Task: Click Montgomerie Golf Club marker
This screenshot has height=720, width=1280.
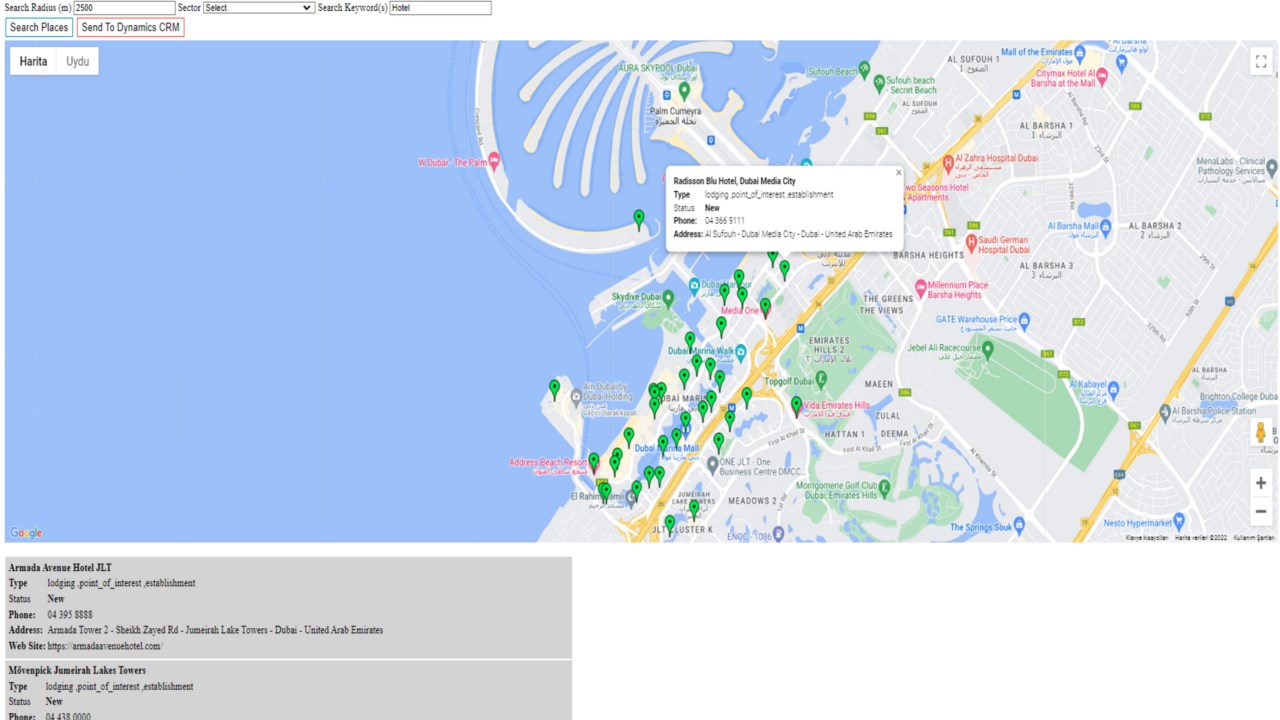Action: [x=885, y=491]
